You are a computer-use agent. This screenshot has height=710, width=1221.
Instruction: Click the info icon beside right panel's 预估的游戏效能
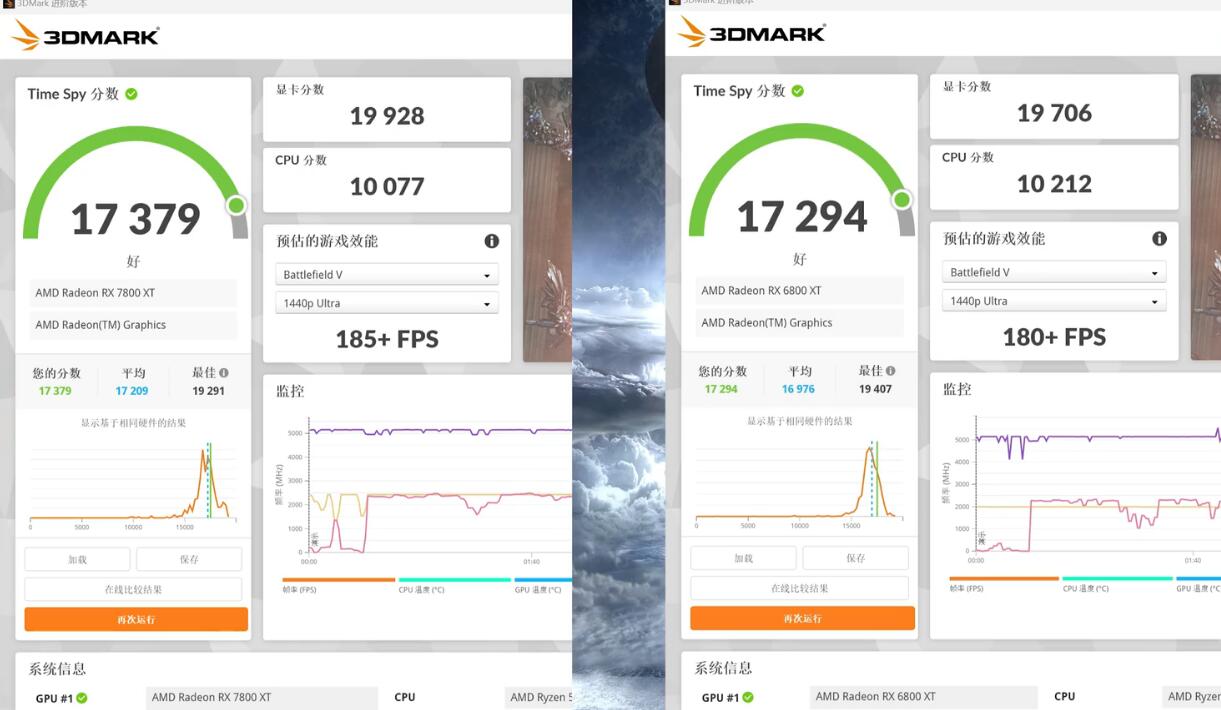click(1159, 238)
